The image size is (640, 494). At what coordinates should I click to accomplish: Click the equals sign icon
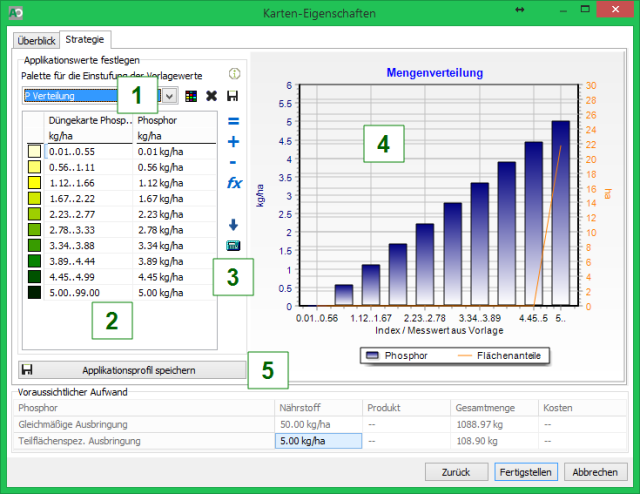point(233,121)
